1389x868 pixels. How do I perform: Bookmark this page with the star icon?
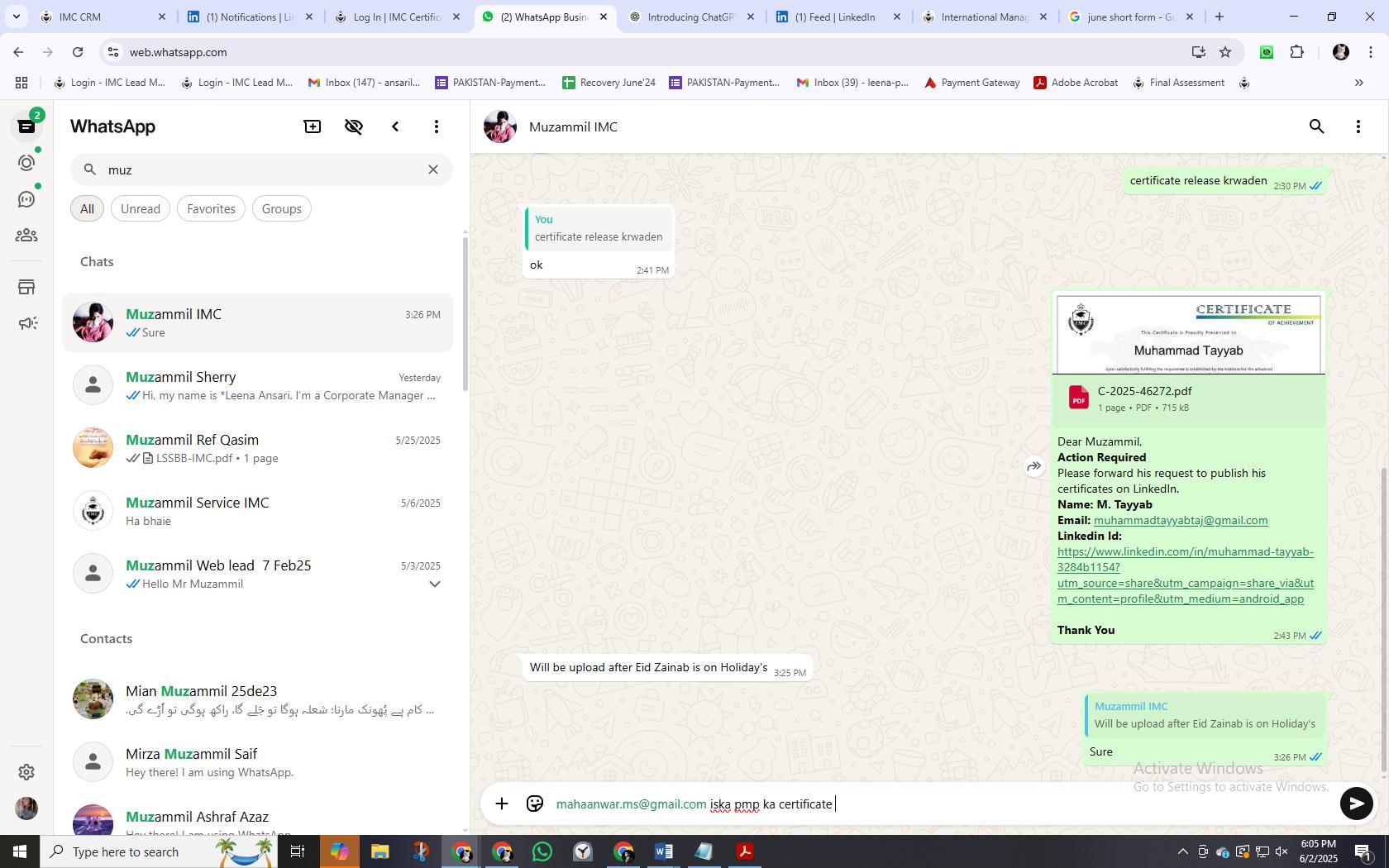pos(1225,52)
